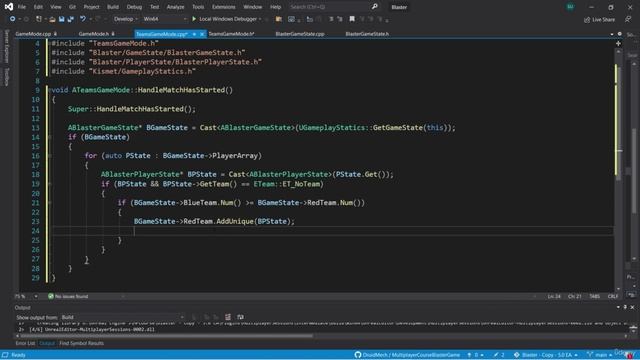Open the Win64 platform dropdown
The width and height of the screenshot is (640, 360).
click(164, 19)
